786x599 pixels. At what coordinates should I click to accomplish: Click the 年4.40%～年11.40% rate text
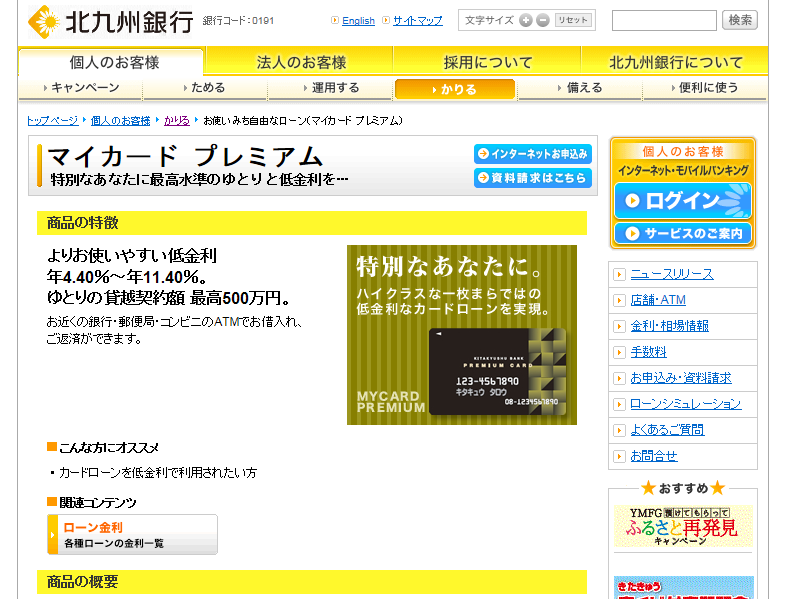click(126, 277)
